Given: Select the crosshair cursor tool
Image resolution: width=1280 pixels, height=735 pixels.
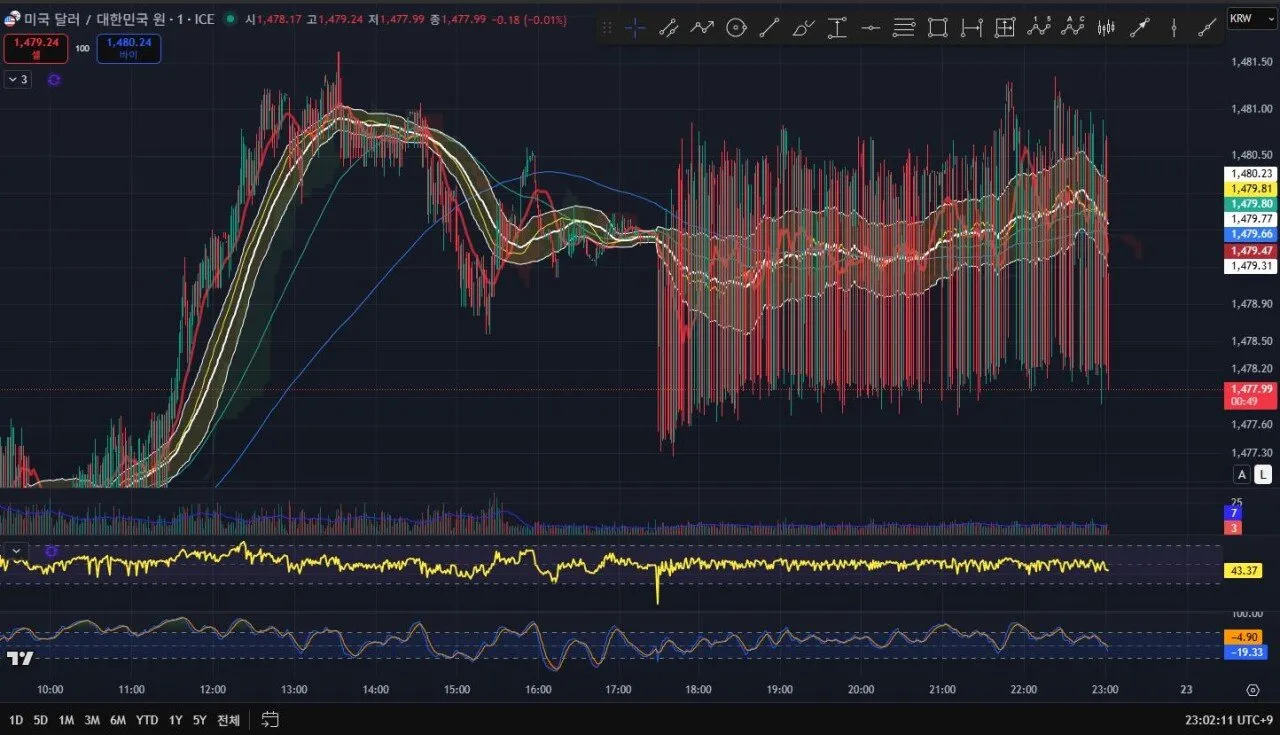Looking at the screenshot, I should pos(635,28).
